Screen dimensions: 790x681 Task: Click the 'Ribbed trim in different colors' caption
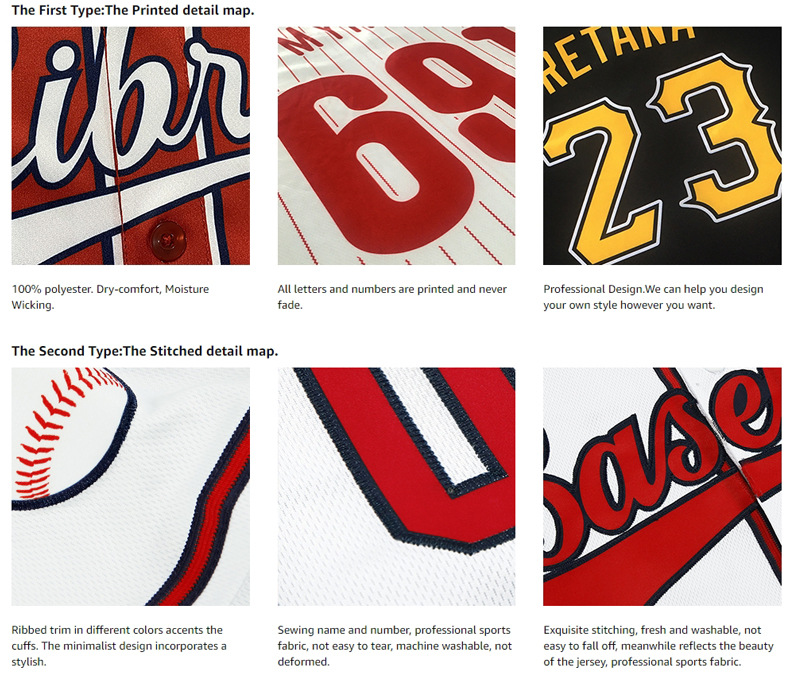(x=119, y=646)
